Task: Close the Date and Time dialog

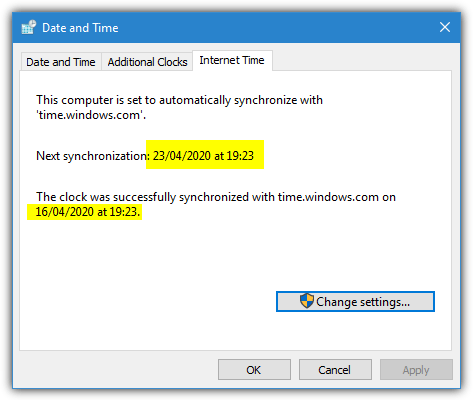Action: point(445,27)
